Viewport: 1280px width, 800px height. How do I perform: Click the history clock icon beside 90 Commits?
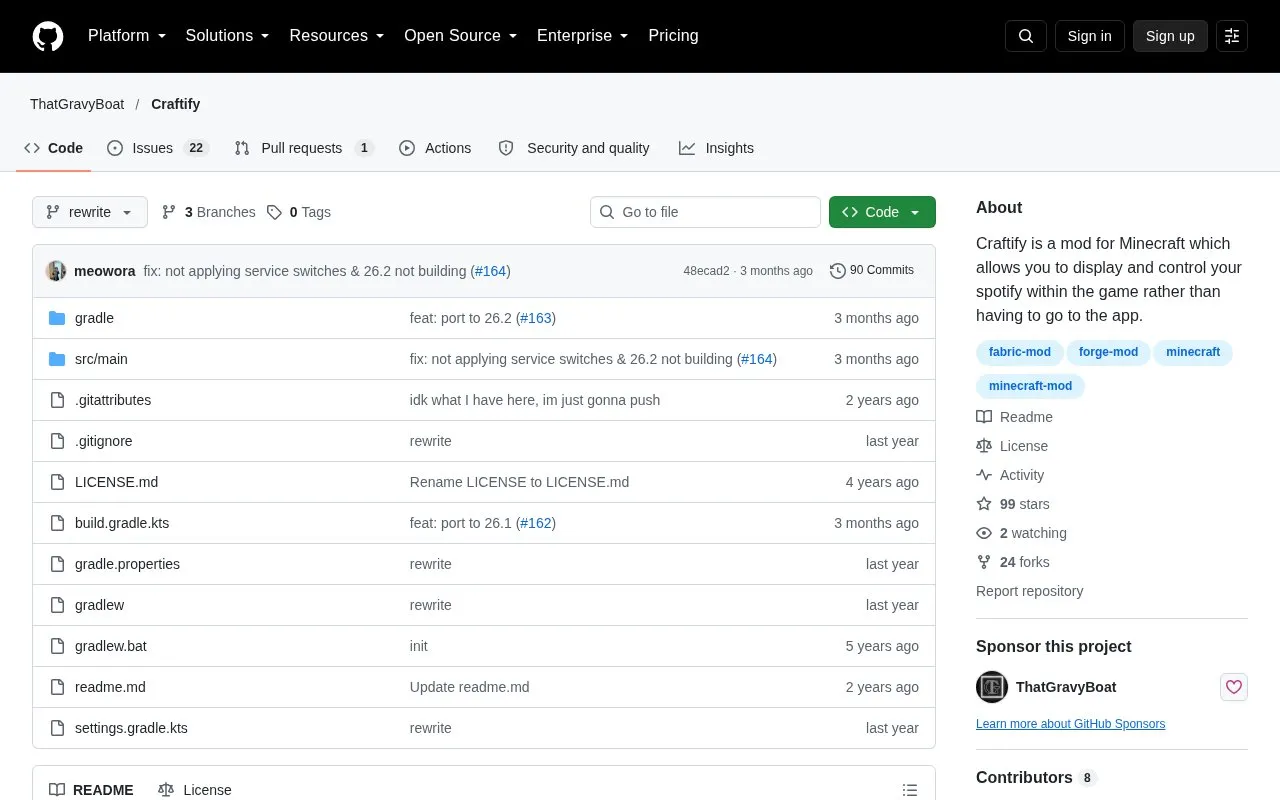(x=838, y=271)
